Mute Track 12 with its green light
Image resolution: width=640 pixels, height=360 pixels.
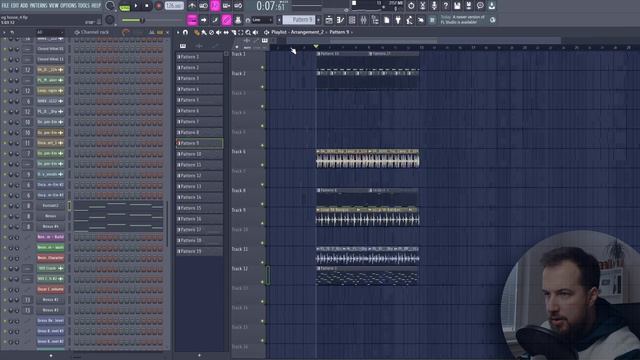point(262,282)
